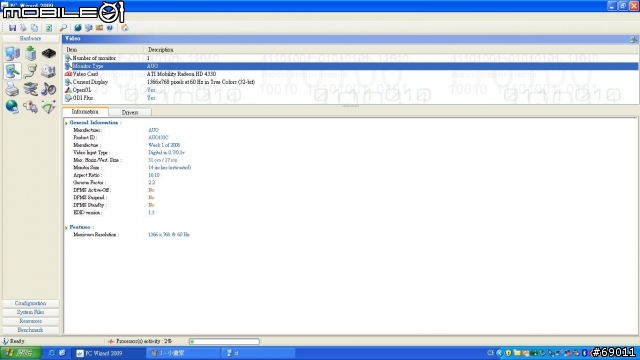Click the Video Input Type value

pos(166,153)
